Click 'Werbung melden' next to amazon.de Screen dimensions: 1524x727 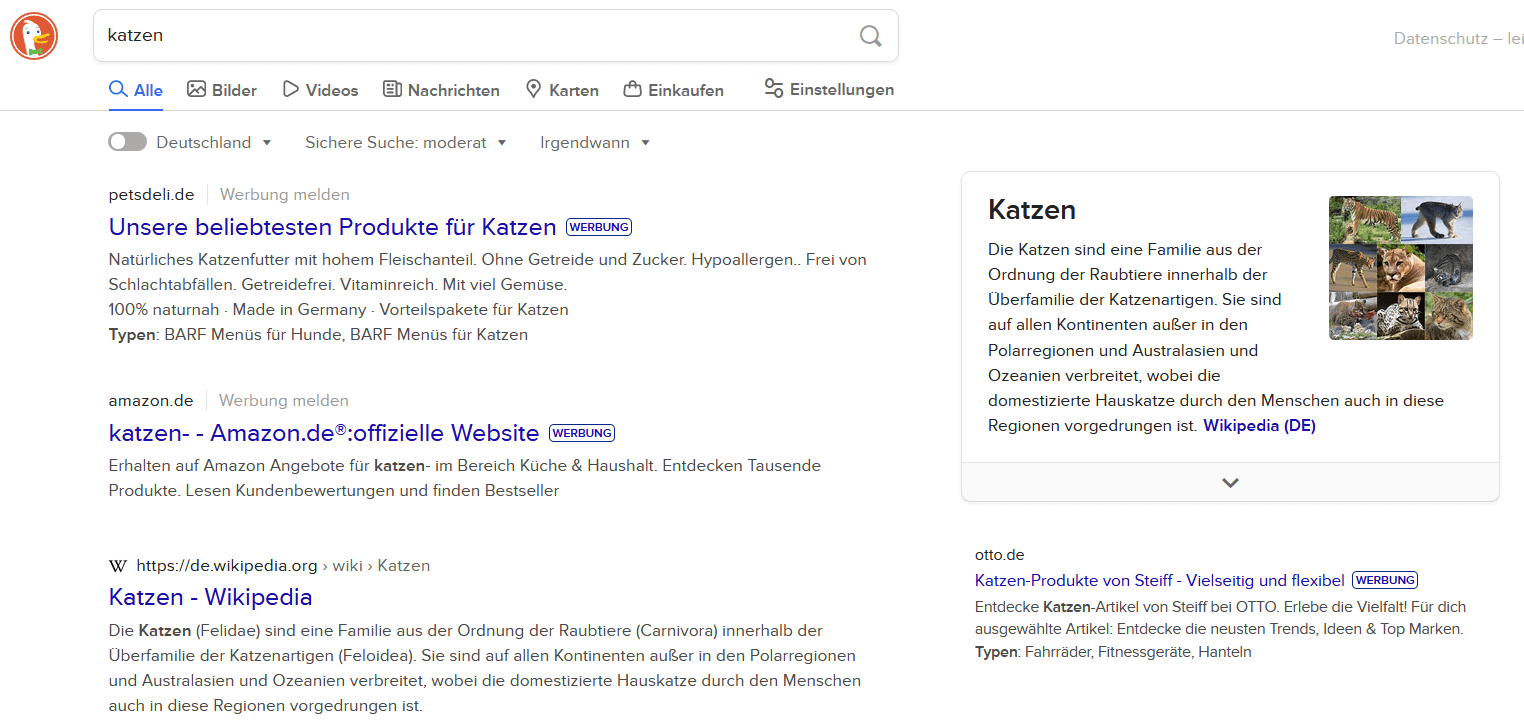284,401
